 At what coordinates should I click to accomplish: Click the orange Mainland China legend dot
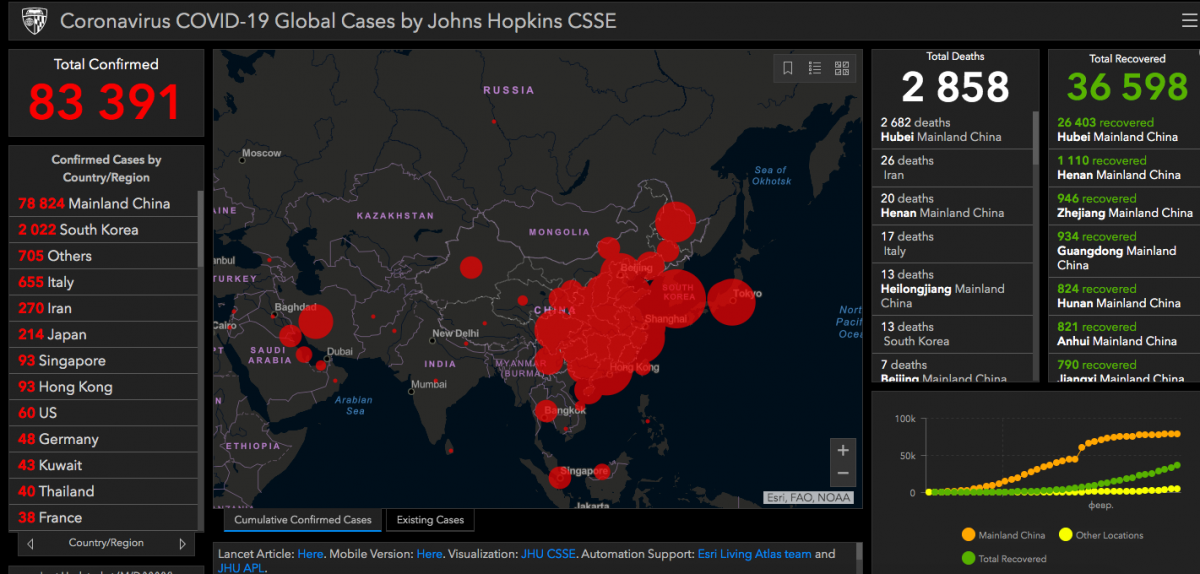click(x=968, y=535)
